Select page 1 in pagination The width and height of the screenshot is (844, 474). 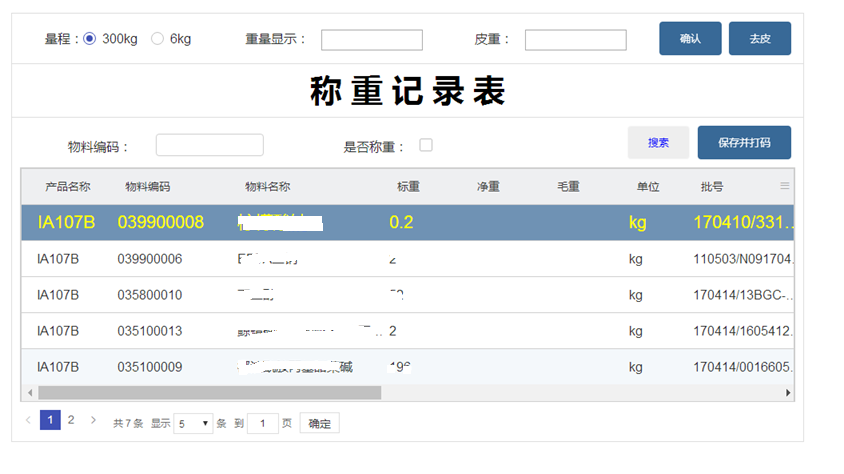pos(50,421)
